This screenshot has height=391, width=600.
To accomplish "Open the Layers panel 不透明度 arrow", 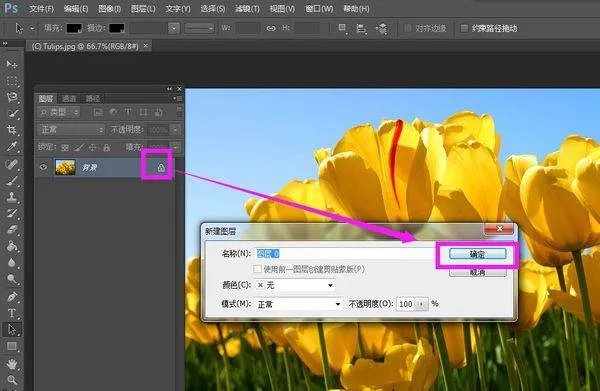I will coord(175,130).
